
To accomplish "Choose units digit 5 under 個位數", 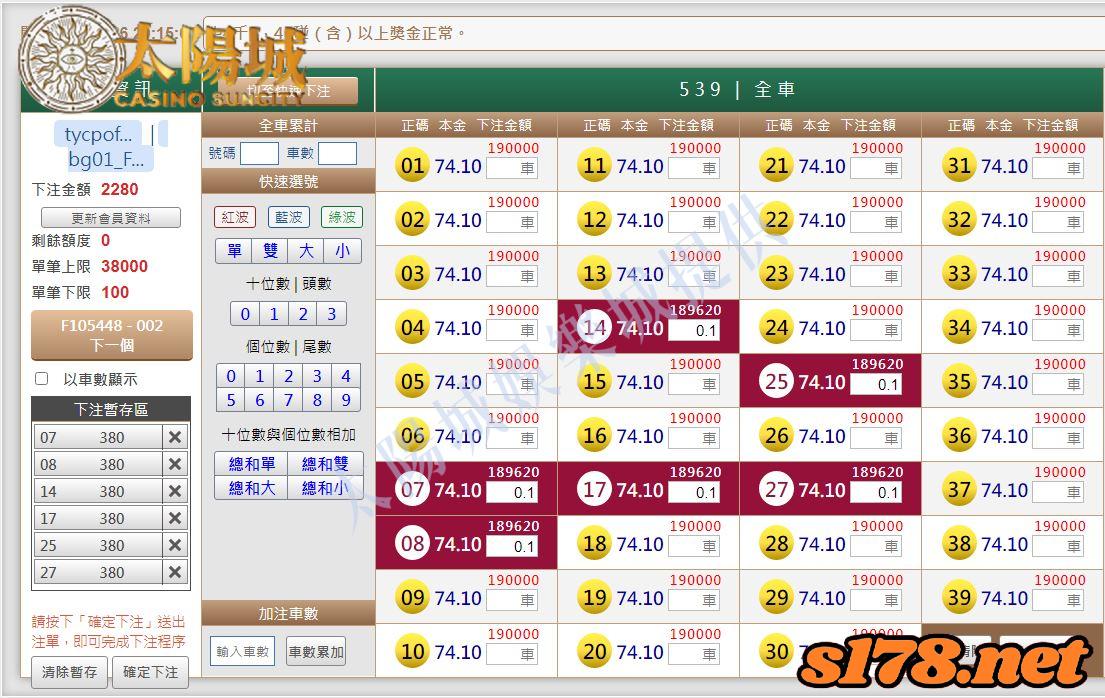I will pos(231,400).
